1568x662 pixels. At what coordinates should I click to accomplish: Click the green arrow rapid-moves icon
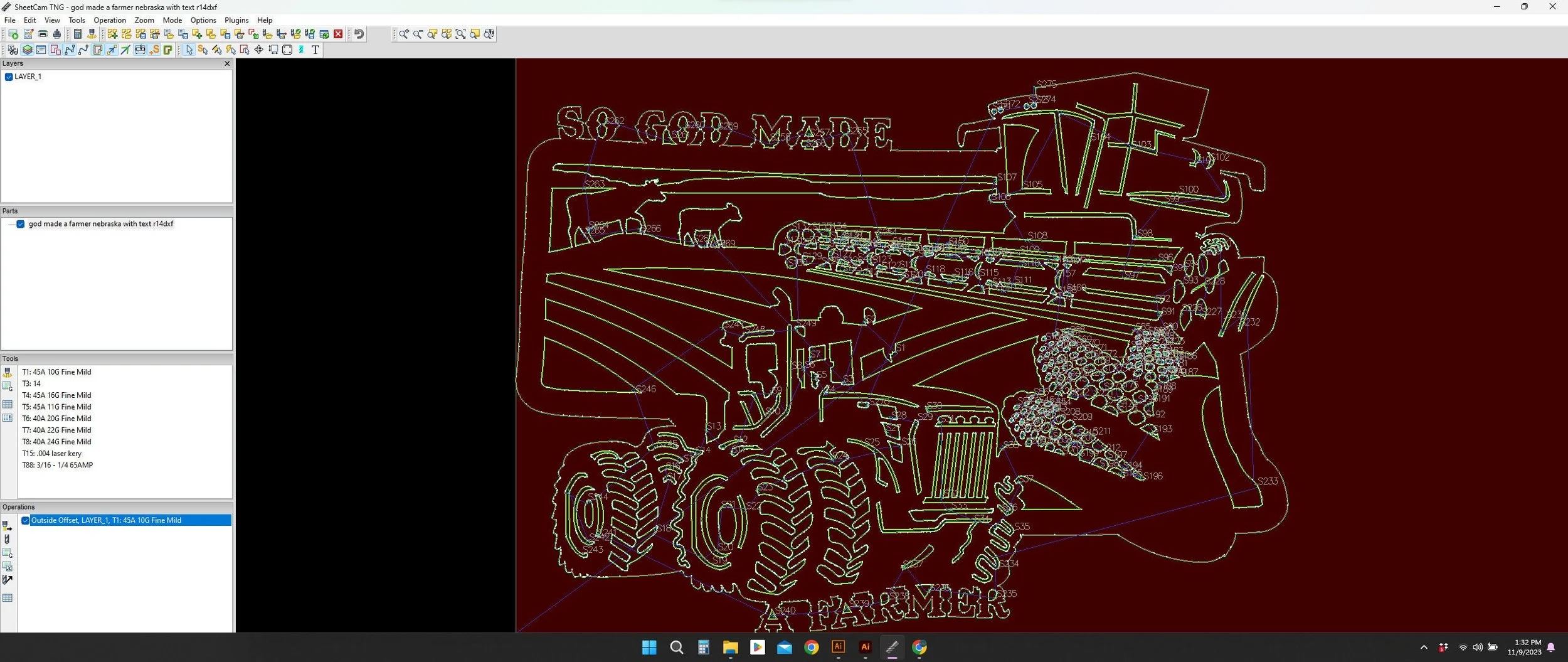(125, 50)
